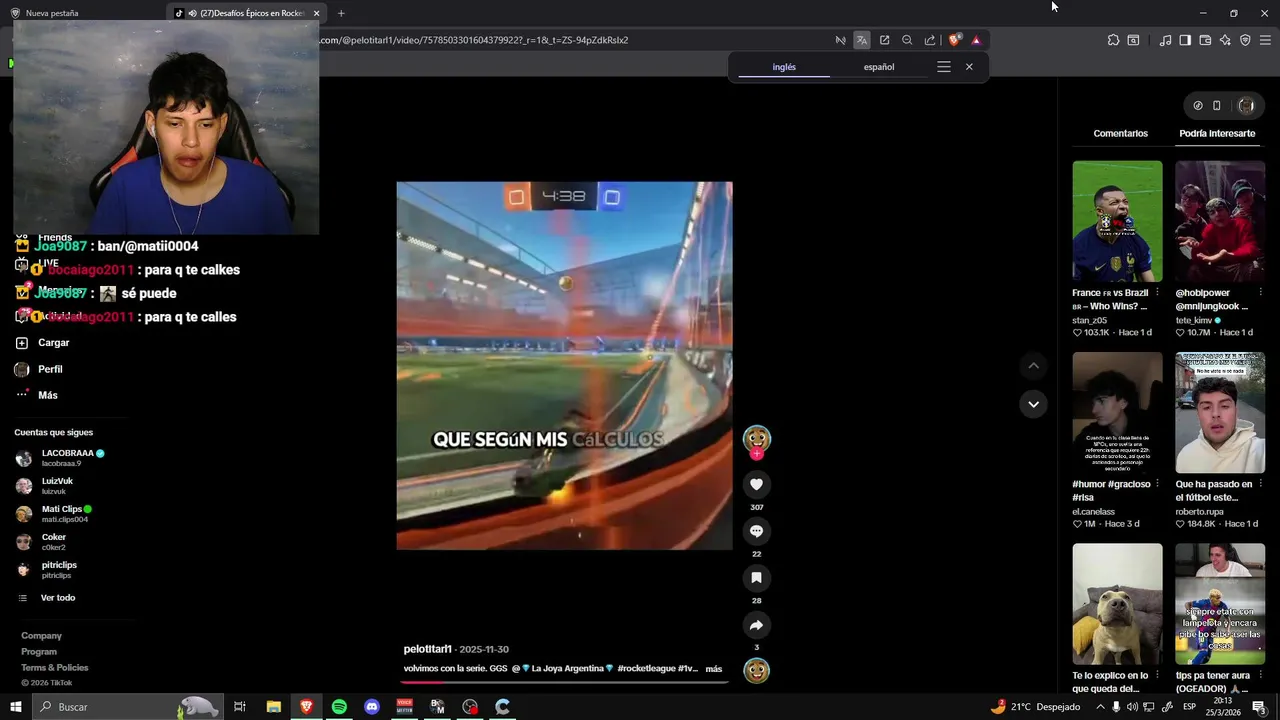Open Voicemeeter from the taskbar
The width and height of the screenshot is (1280, 720).
(404, 707)
